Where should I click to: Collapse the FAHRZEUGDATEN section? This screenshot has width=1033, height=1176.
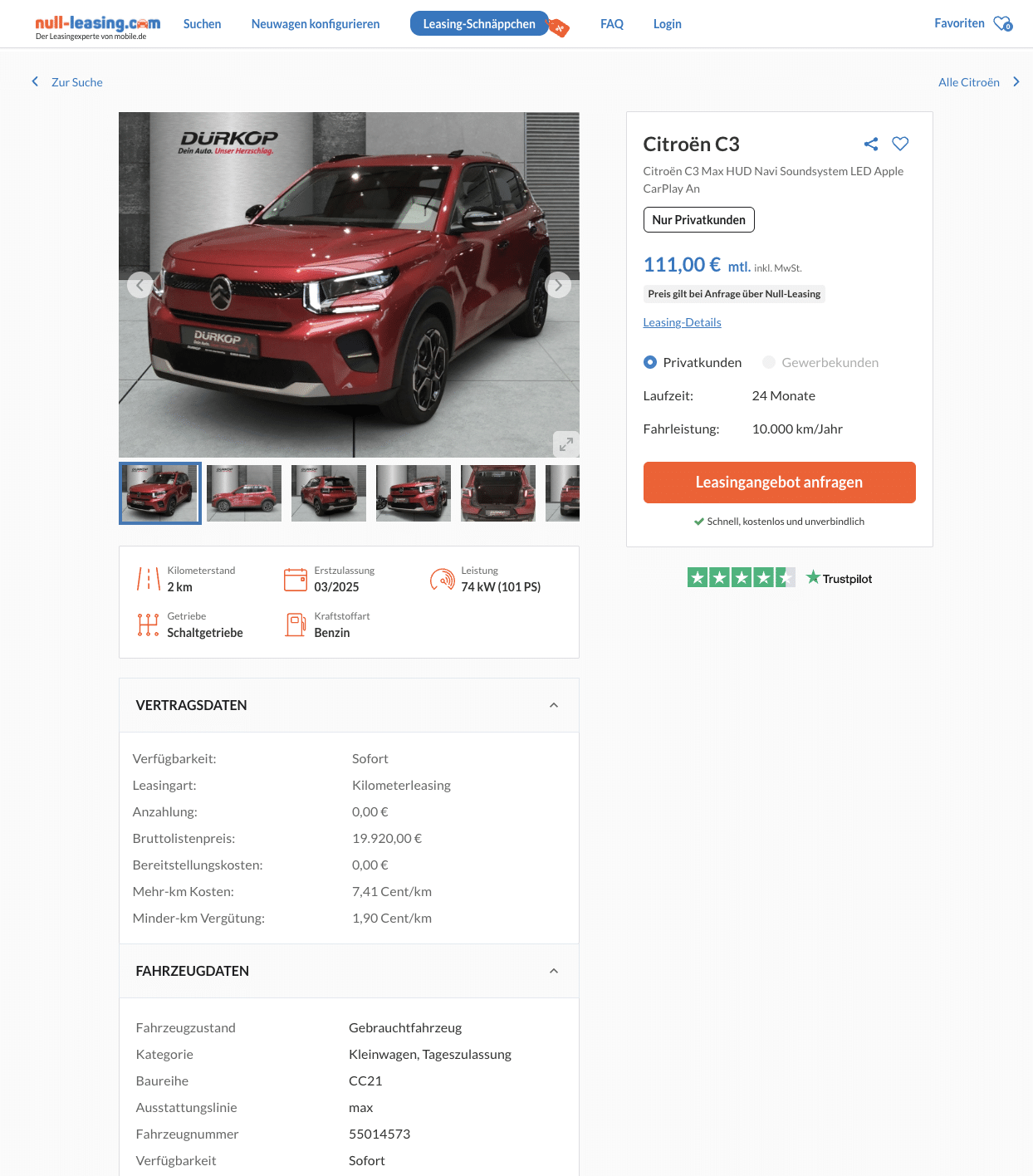coord(554,971)
